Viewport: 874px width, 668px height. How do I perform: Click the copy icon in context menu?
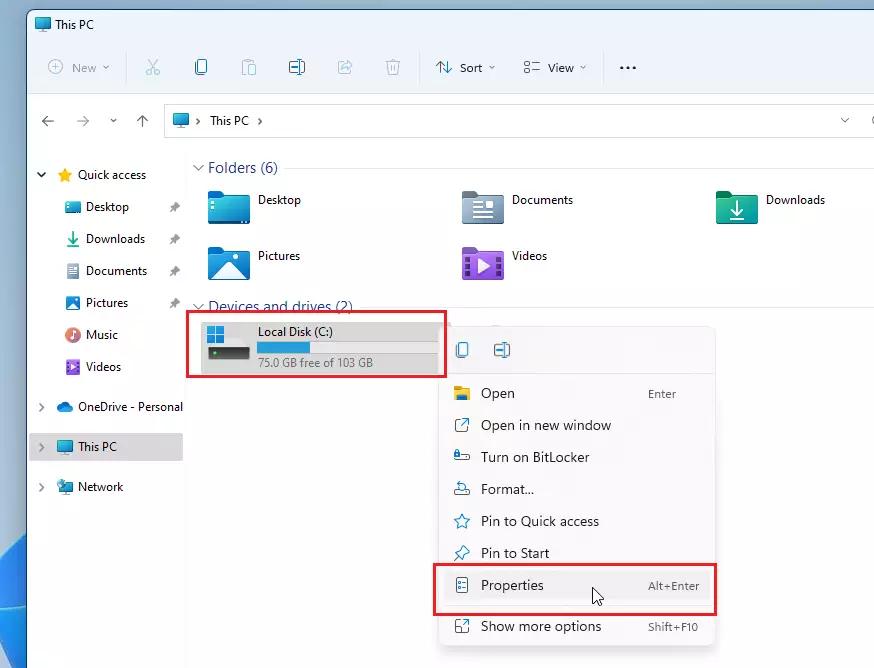point(462,350)
